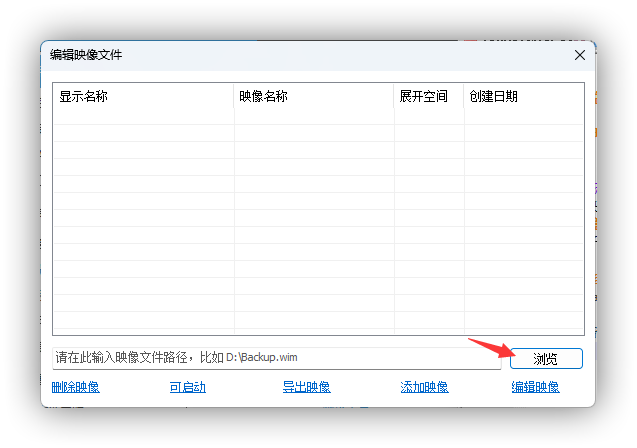
Task: Click the image file path input field
Action: [x=277, y=358]
